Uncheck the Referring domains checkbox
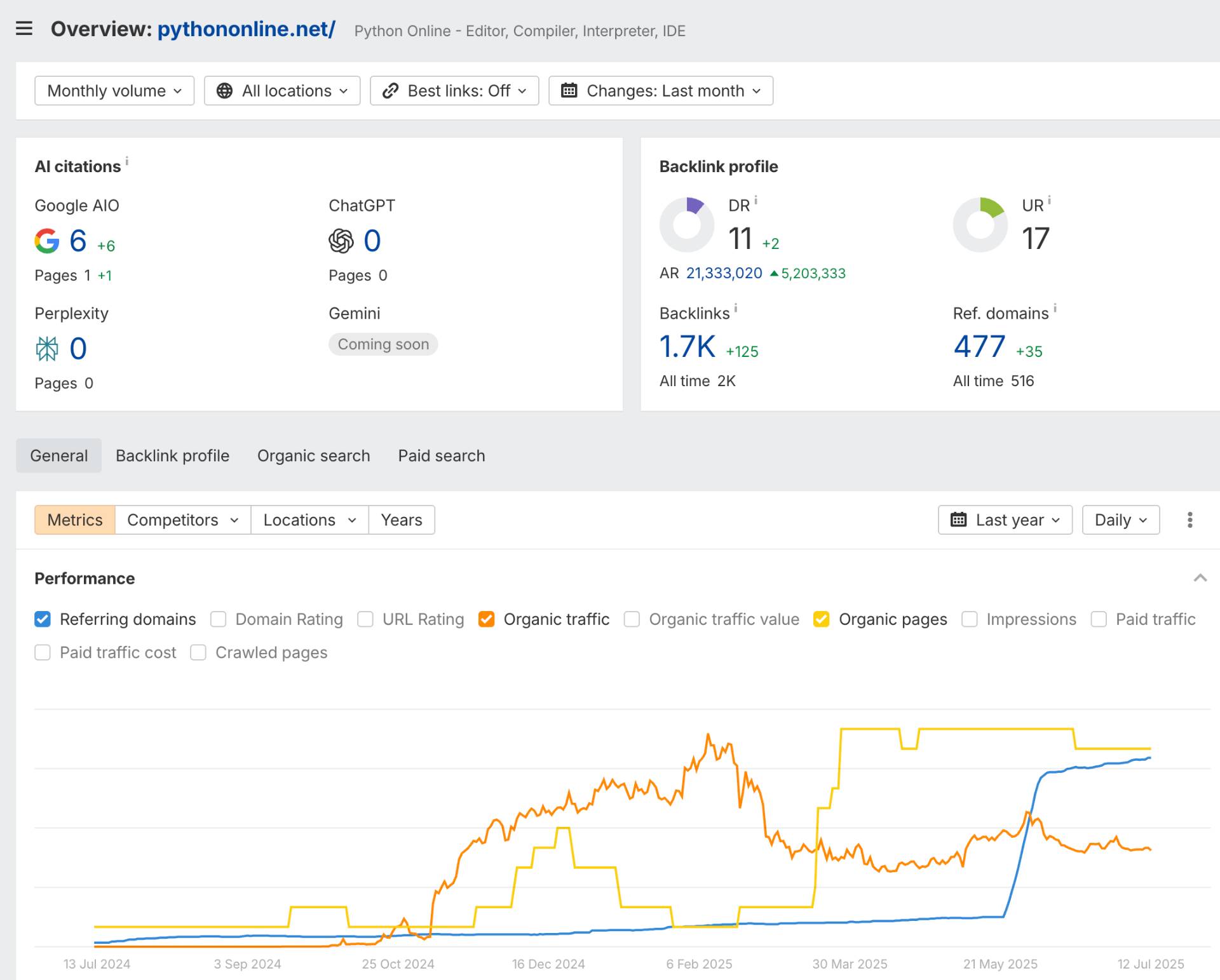The image size is (1220, 980). (43, 619)
